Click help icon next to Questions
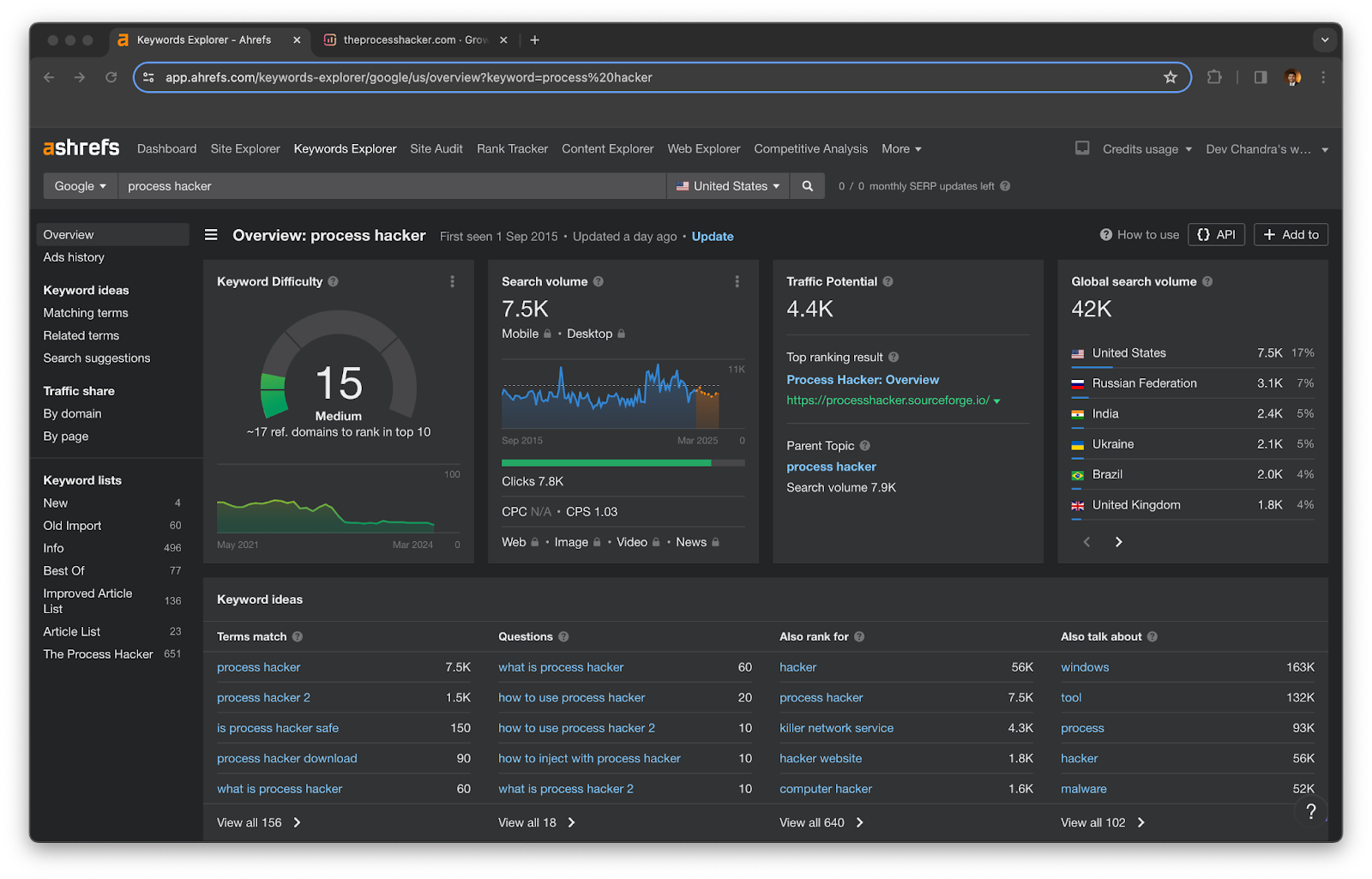 pos(563,636)
